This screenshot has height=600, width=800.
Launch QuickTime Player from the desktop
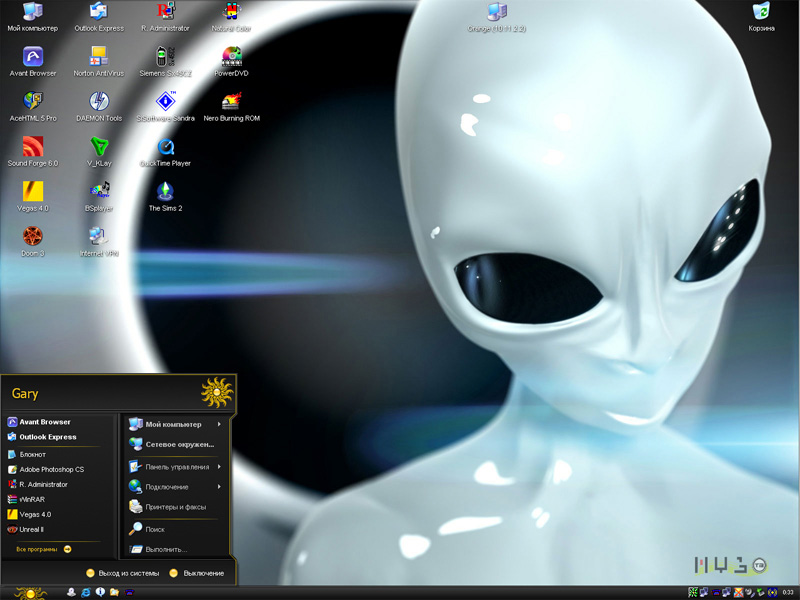pyautogui.click(x=165, y=147)
